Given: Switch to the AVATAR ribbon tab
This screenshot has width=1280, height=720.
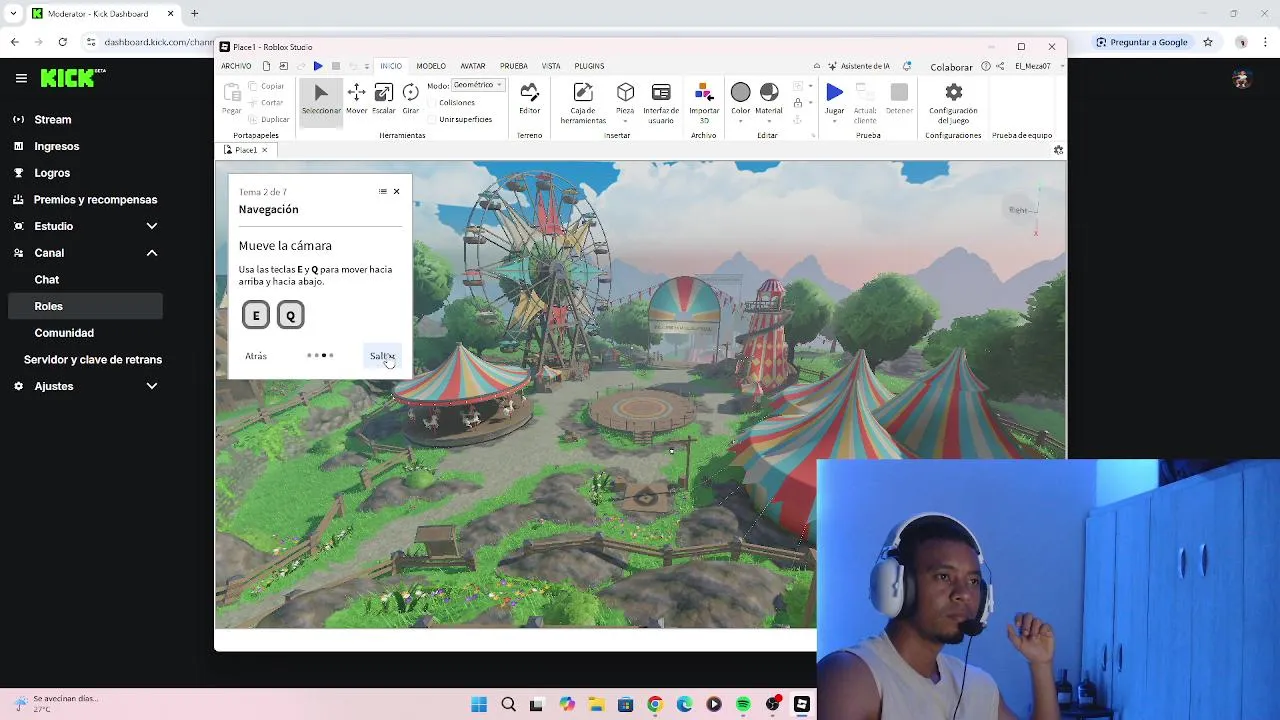Looking at the screenshot, I should (x=473, y=66).
